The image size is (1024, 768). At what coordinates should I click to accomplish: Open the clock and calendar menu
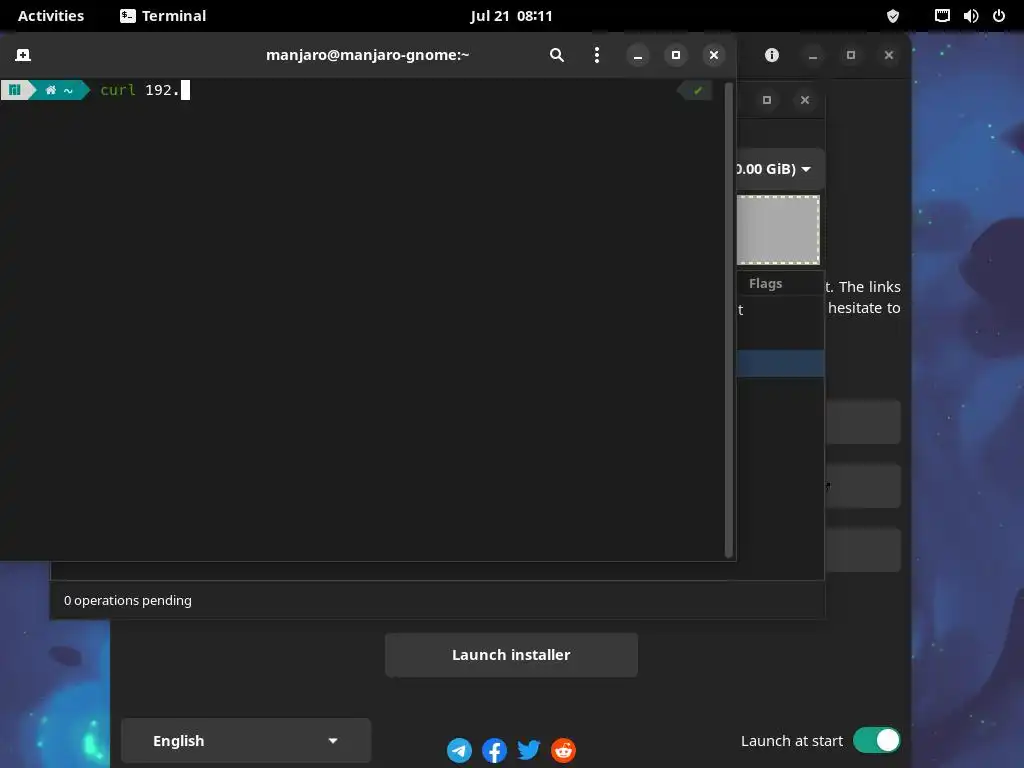511,16
